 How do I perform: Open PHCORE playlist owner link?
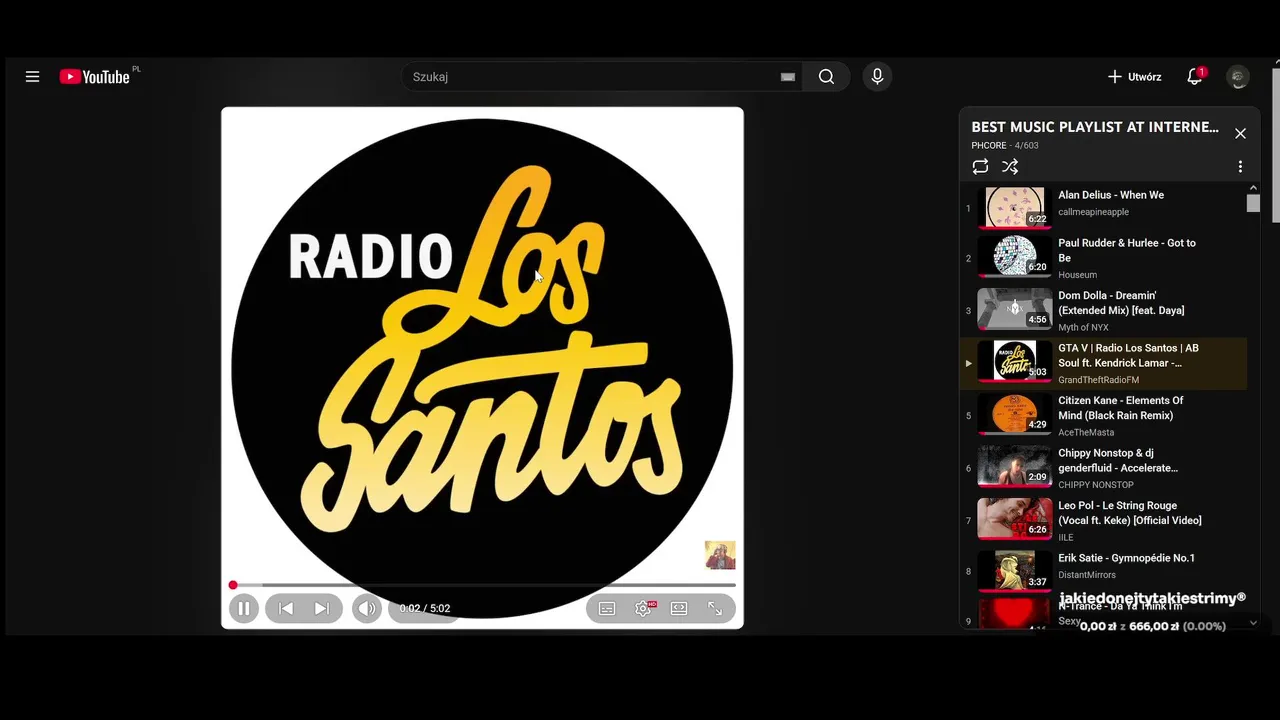click(989, 146)
